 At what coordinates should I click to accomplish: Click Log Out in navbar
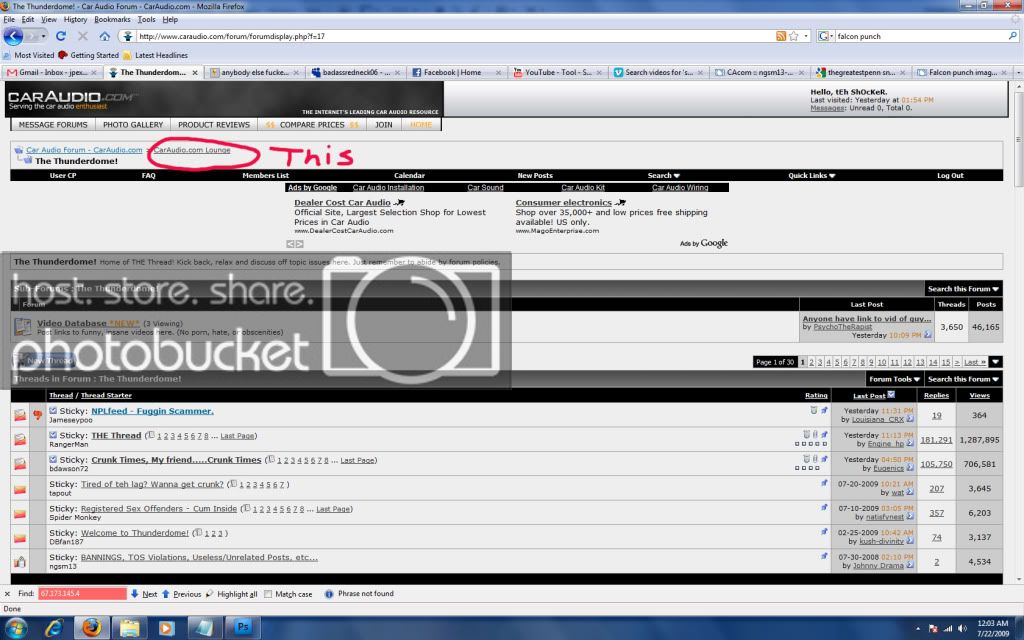(x=950, y=175)
